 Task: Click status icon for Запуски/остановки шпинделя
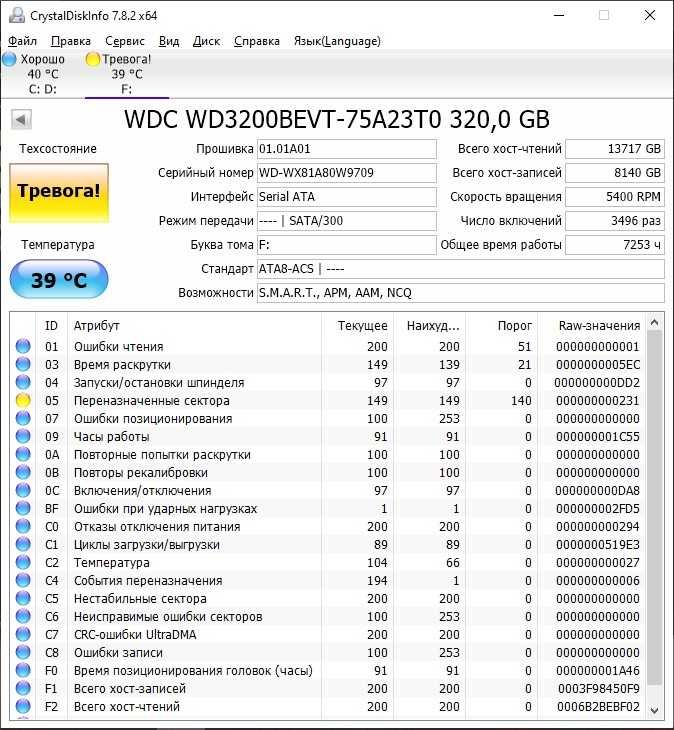(x=23, y=382)
